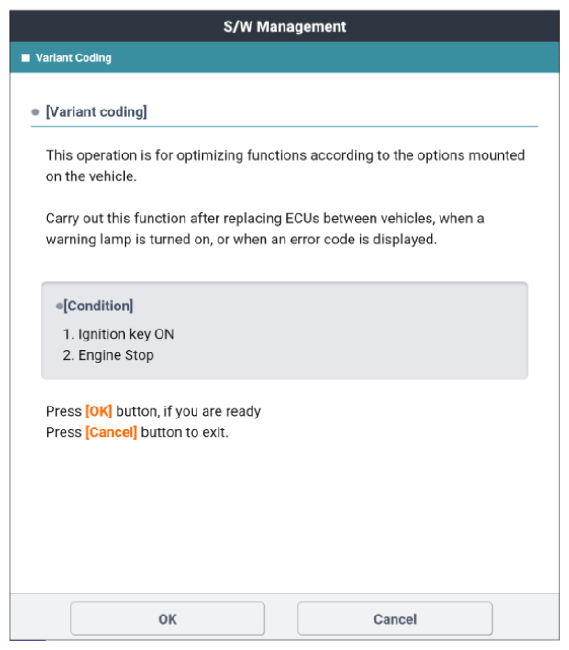The height and width of the screenshot is (650, 569).
Task: Click the bullet icon beside [Variant coding]
Action: tap(36, 112)
